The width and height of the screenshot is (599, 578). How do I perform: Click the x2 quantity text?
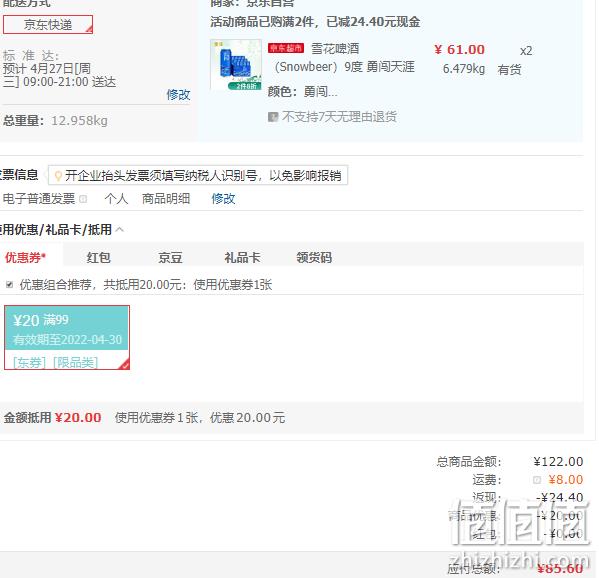tap(526, 51)
